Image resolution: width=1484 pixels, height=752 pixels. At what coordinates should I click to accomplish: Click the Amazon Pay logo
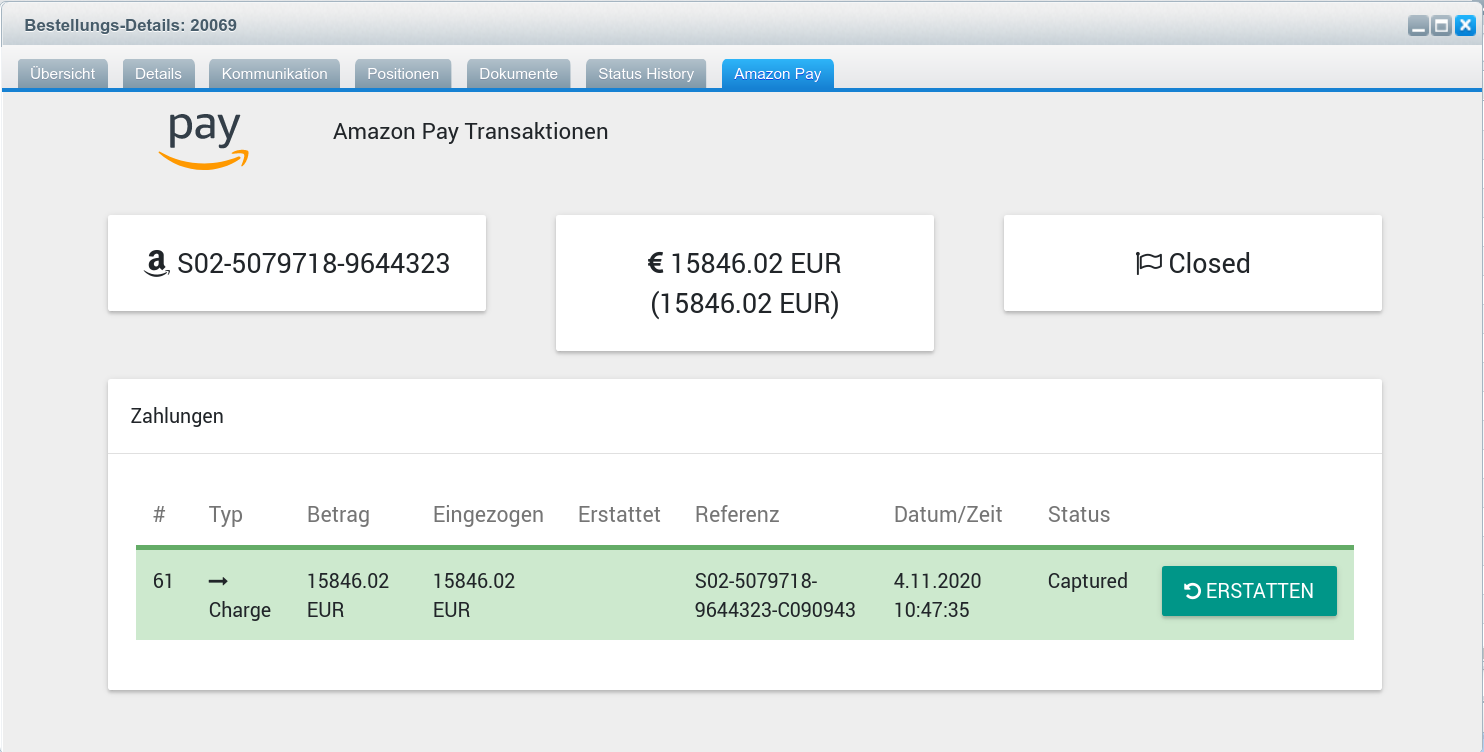click(x=203, y=140)
